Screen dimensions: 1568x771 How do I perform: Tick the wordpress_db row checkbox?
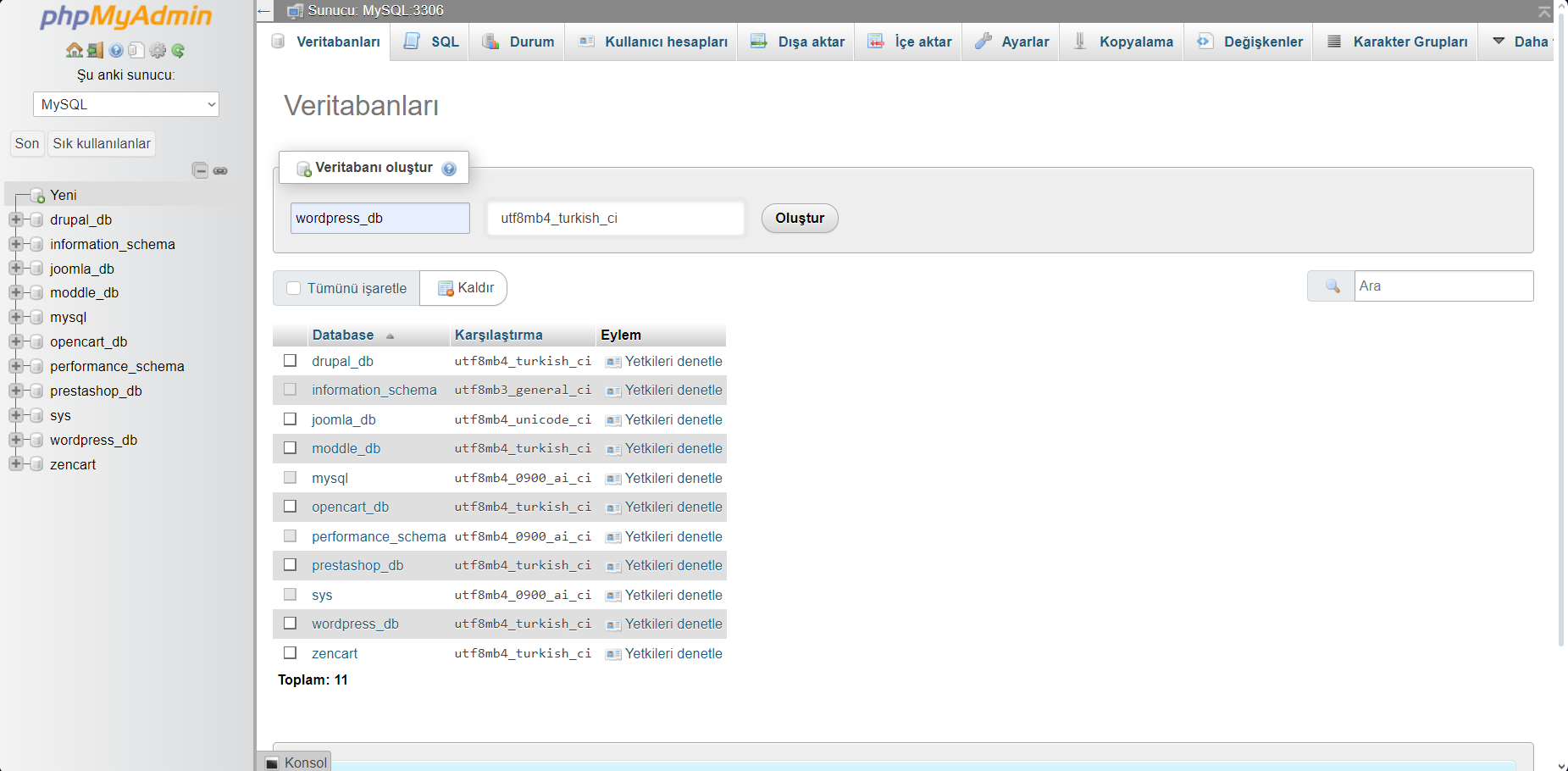(291, 624)
